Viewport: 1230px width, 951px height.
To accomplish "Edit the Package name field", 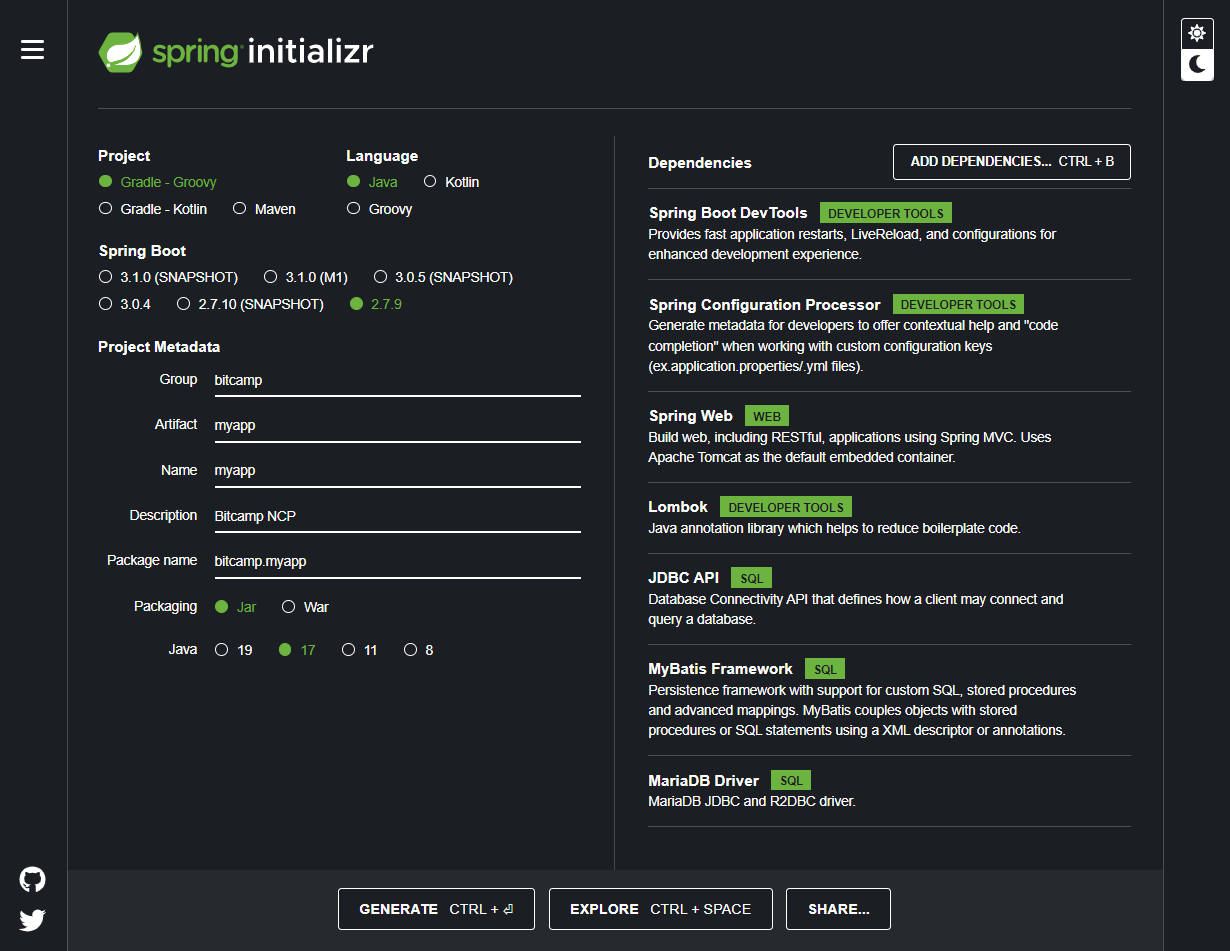I will pyautogui.click(x=397, y=561).
